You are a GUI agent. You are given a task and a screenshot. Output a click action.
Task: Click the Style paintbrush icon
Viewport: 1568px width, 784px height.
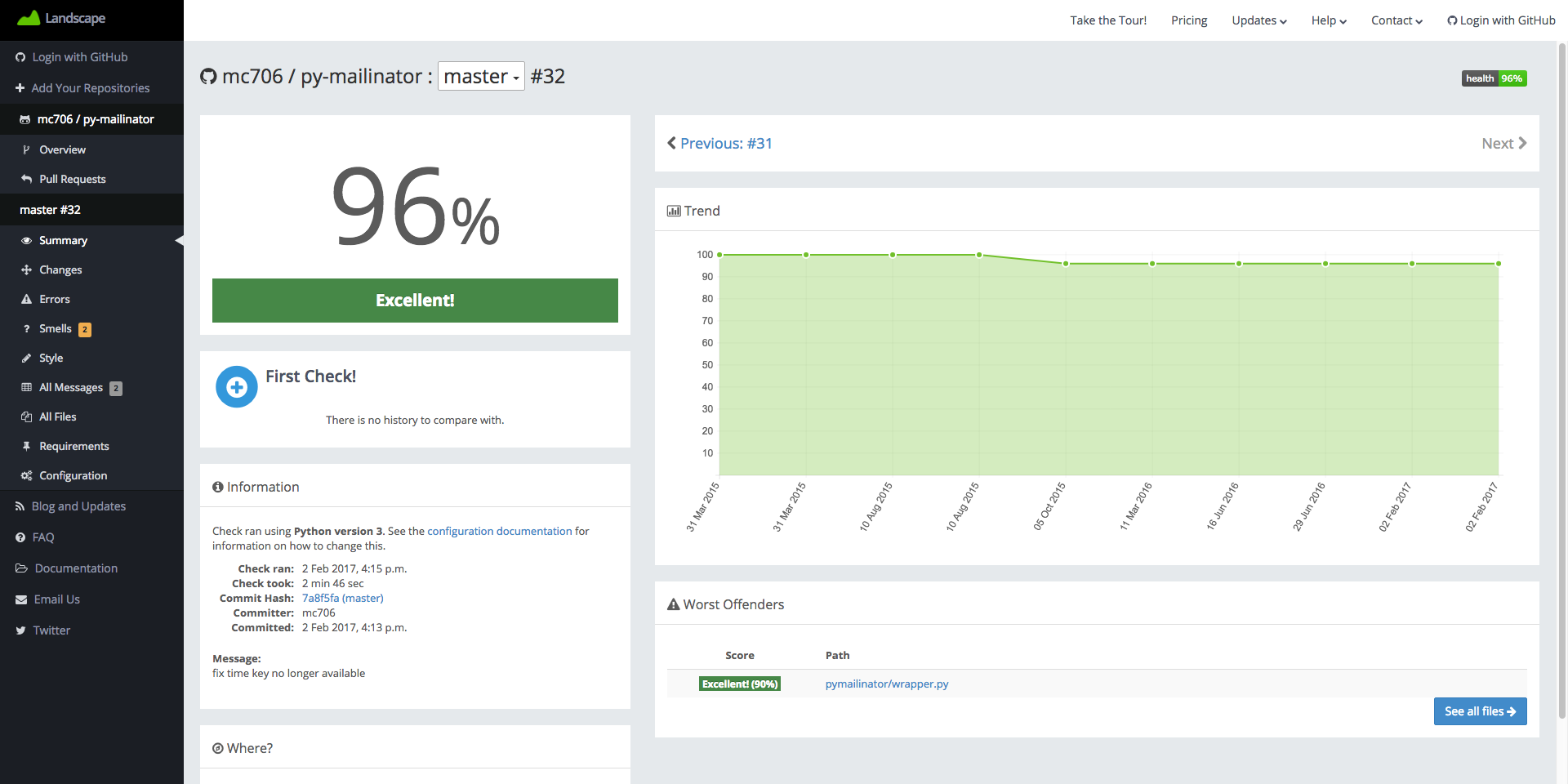[x=26, y=358]
